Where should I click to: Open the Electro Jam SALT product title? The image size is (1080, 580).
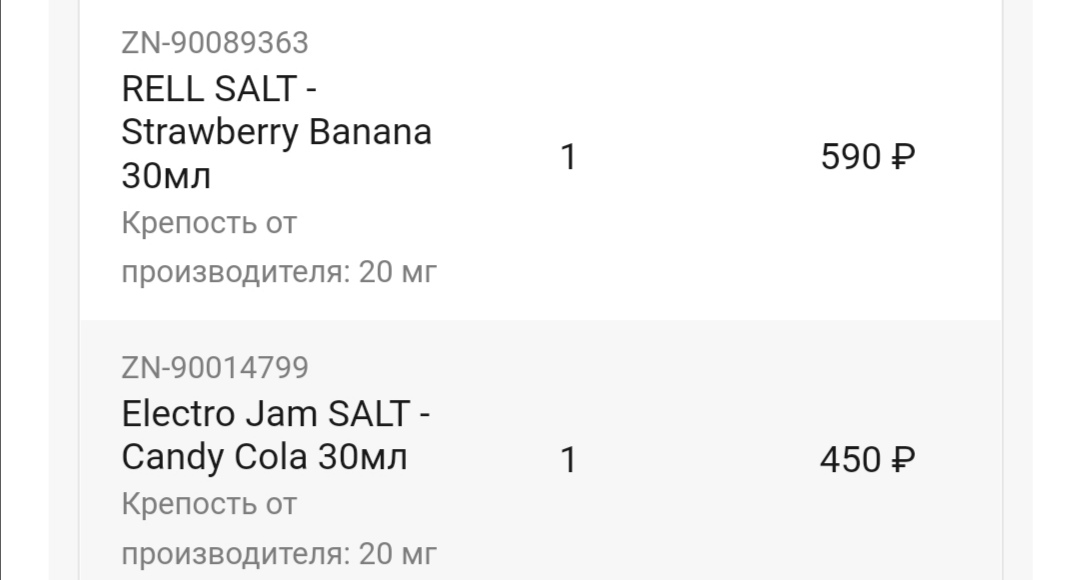click(x=276, y=435)
